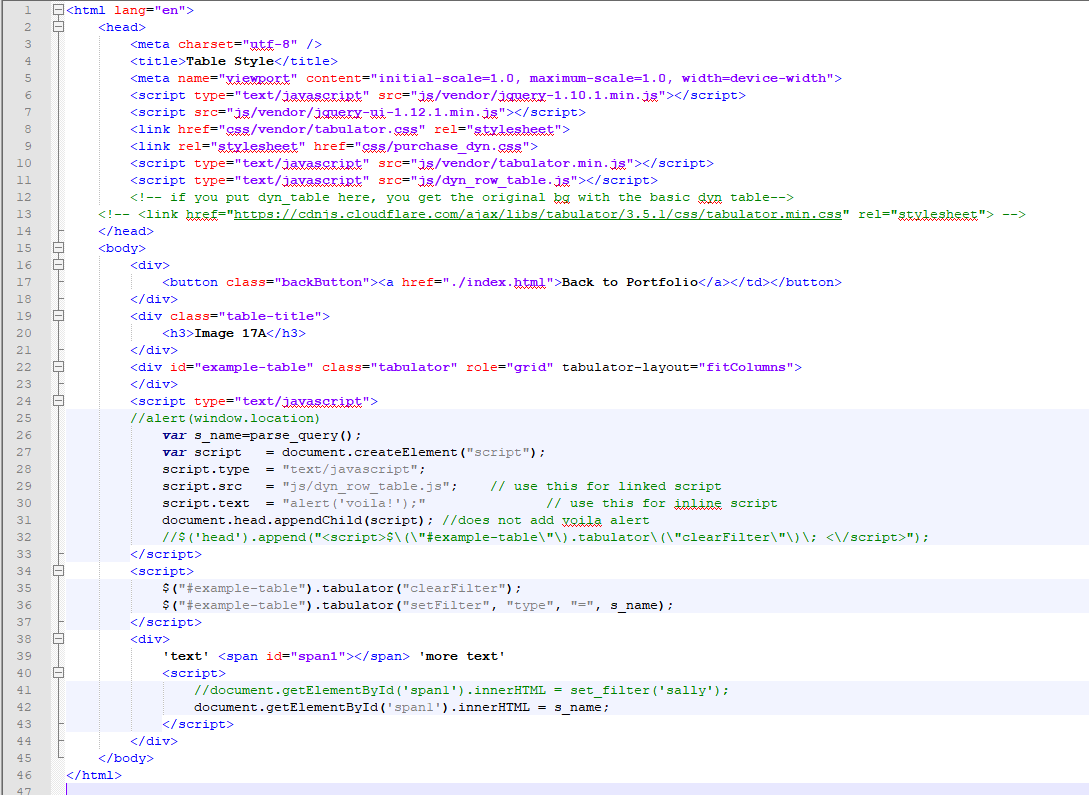Click 'parse_query()' call on line 26
The height and width of the screenshot is (795, 1089).
coord(302,435)
